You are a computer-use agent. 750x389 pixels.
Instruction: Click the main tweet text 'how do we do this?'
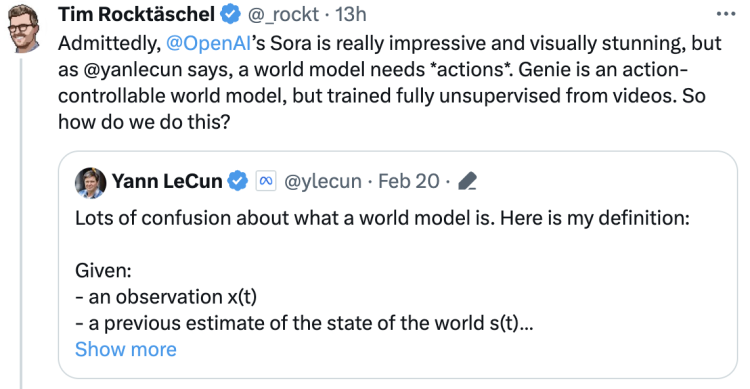[144, 122]
